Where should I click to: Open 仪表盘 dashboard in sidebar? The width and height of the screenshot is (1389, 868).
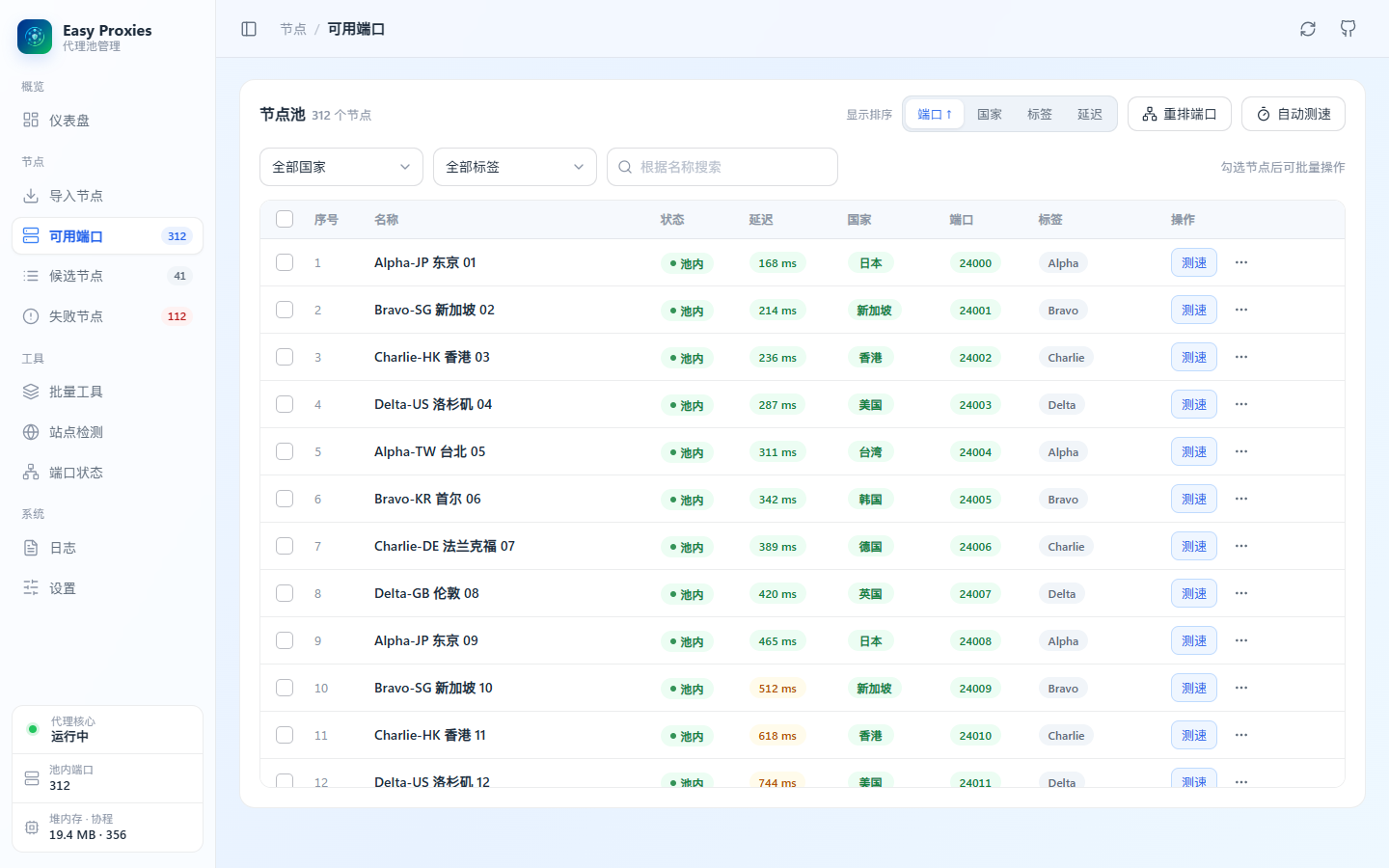pyautogui.click(x=107, y=121)
